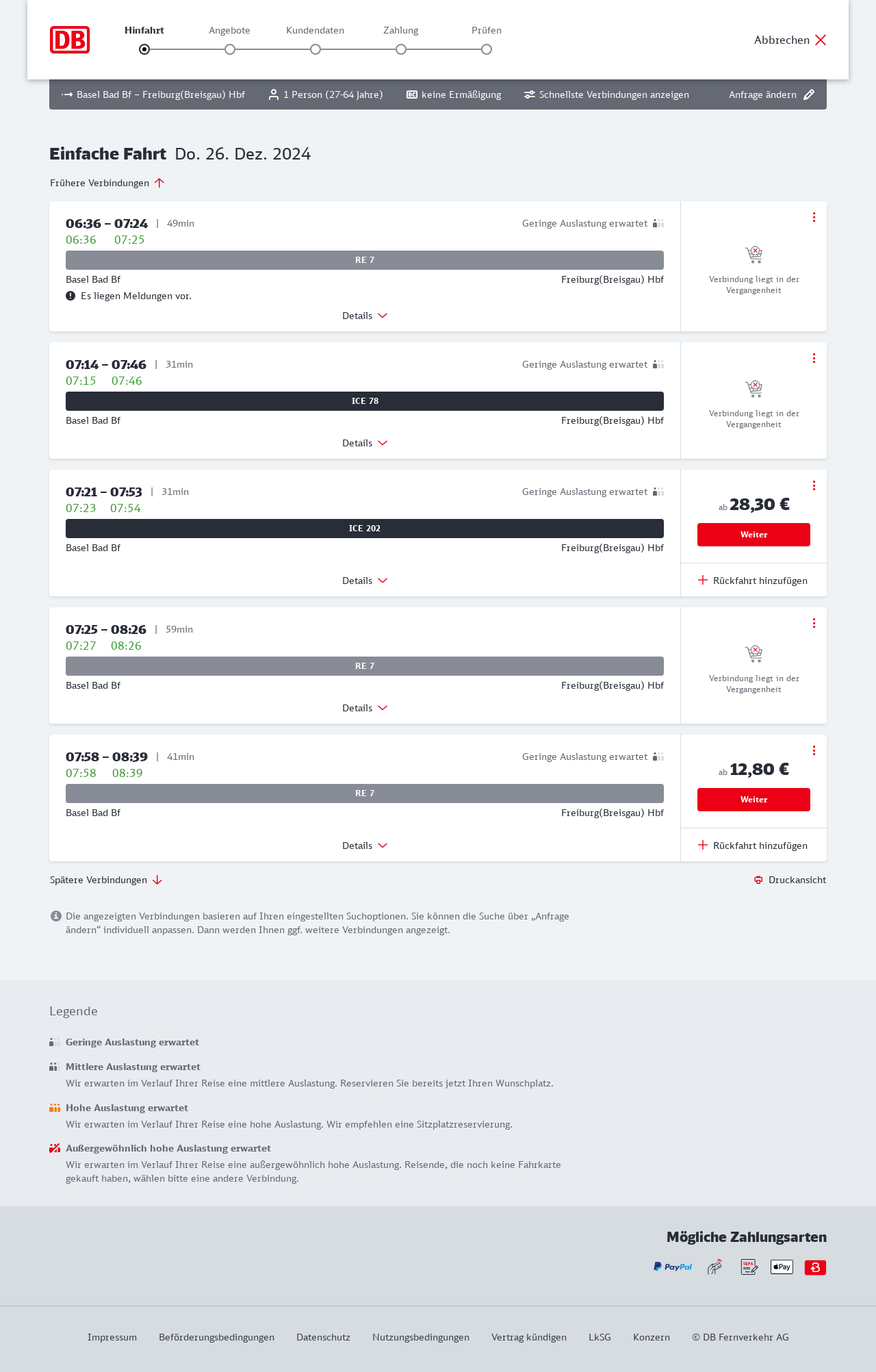Screen dimensions: 876x1372
Task: Select the Zahlung step in progress bar
Action: (x=401, y=49)
